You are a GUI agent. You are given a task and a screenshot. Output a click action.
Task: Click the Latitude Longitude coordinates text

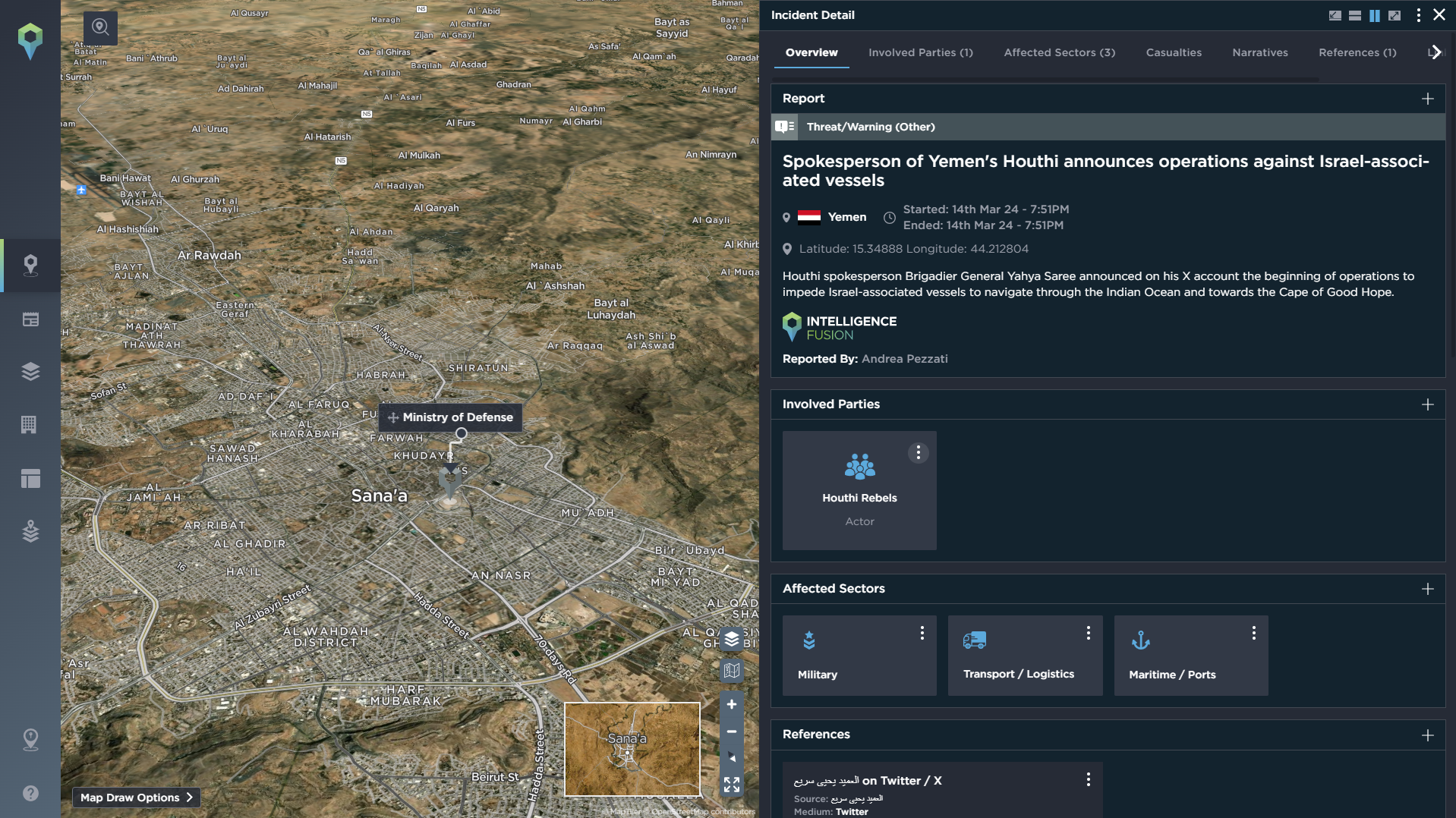pos(913,249)
